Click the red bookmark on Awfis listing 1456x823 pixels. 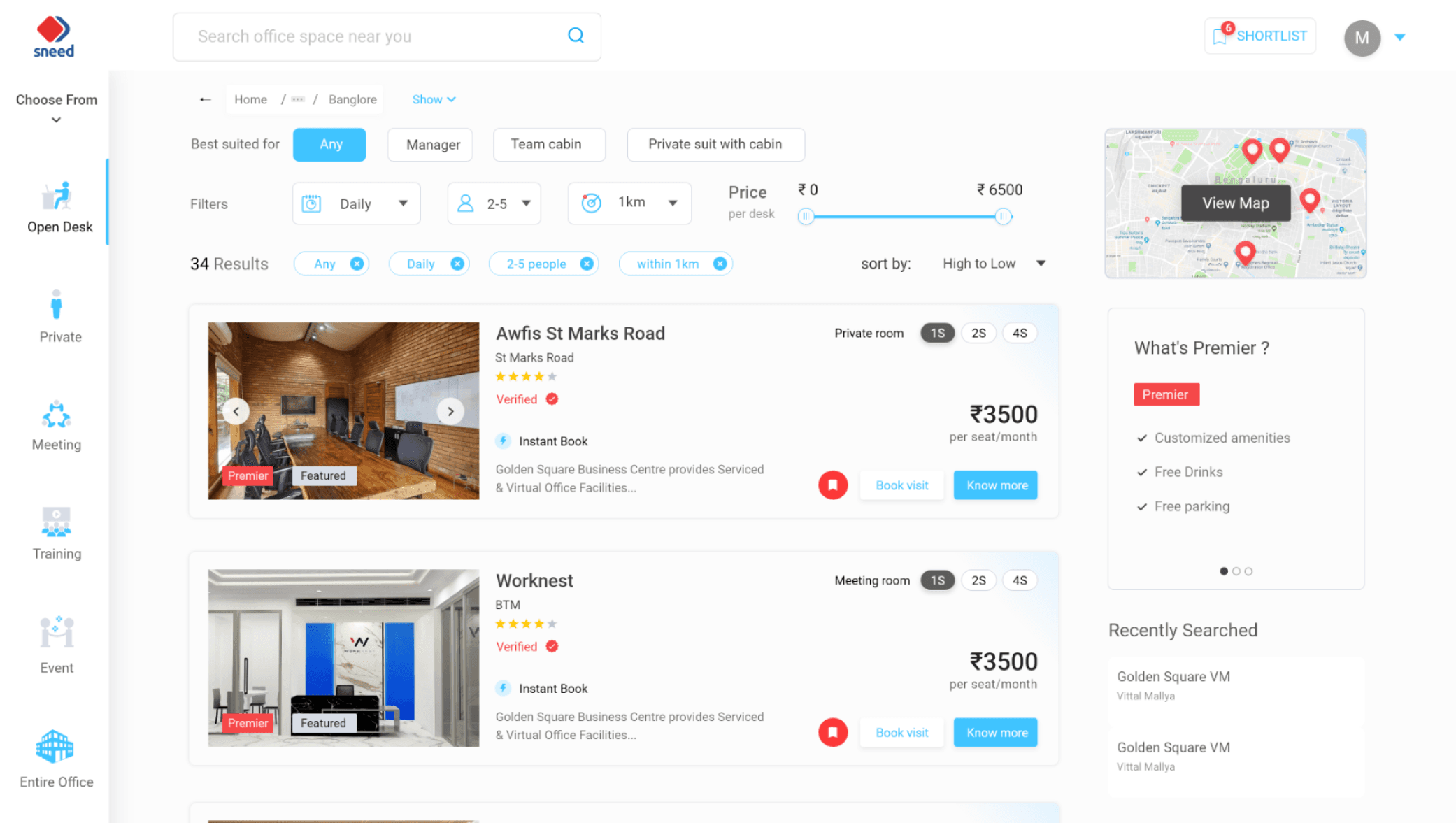click(832, 485)
